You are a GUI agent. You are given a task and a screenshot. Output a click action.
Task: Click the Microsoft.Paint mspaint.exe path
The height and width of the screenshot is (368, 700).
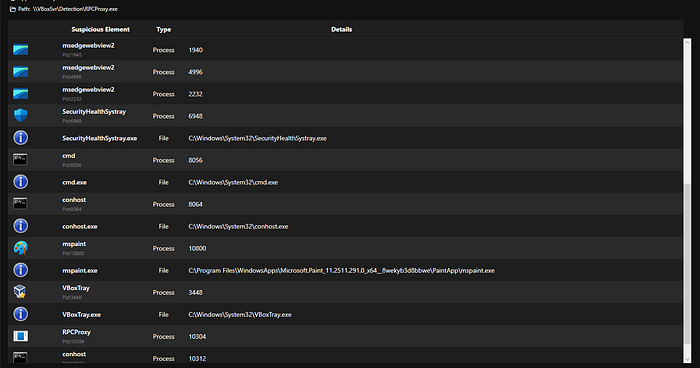[342, 271]
